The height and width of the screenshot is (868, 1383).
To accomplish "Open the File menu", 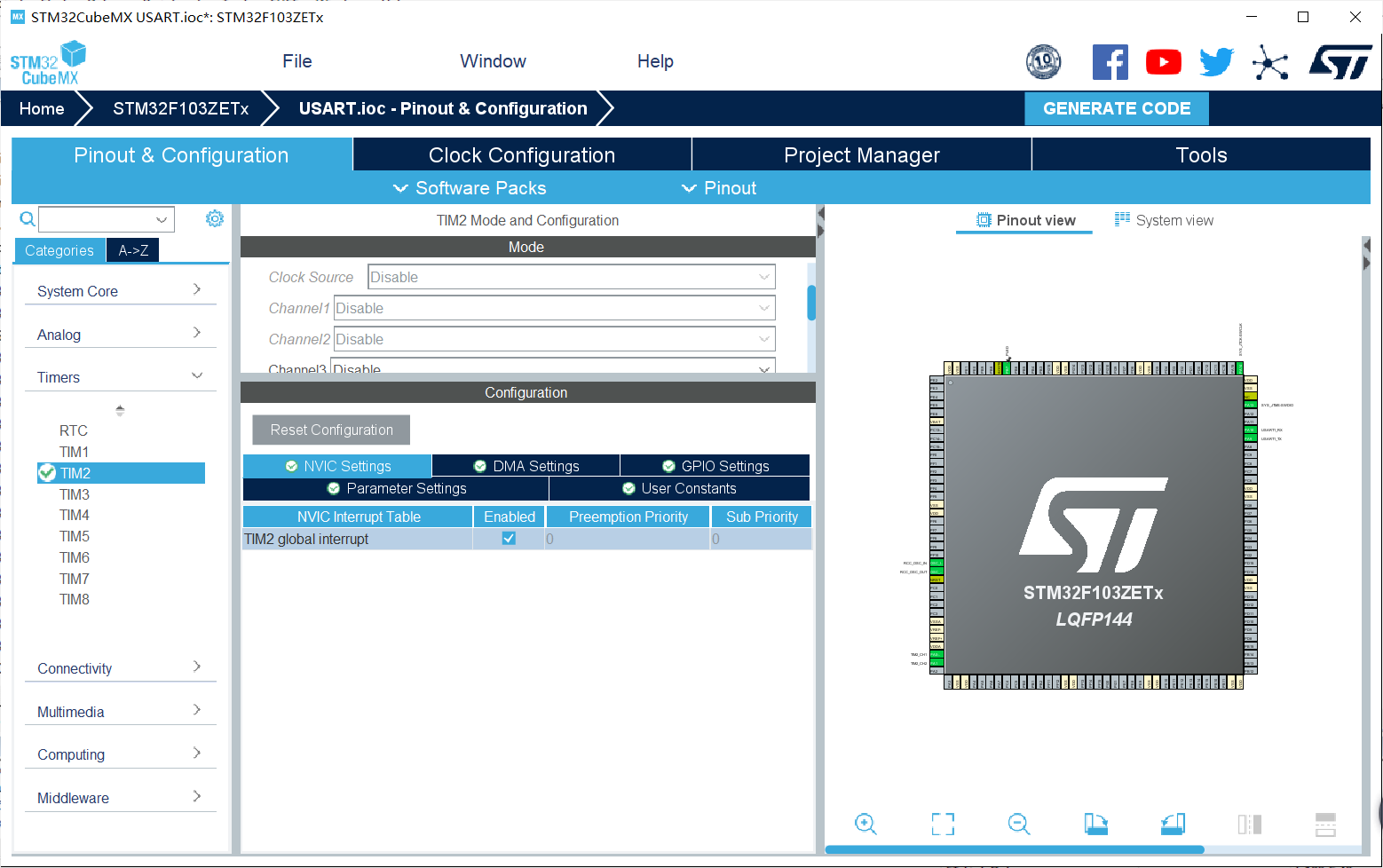I will 297,61.
